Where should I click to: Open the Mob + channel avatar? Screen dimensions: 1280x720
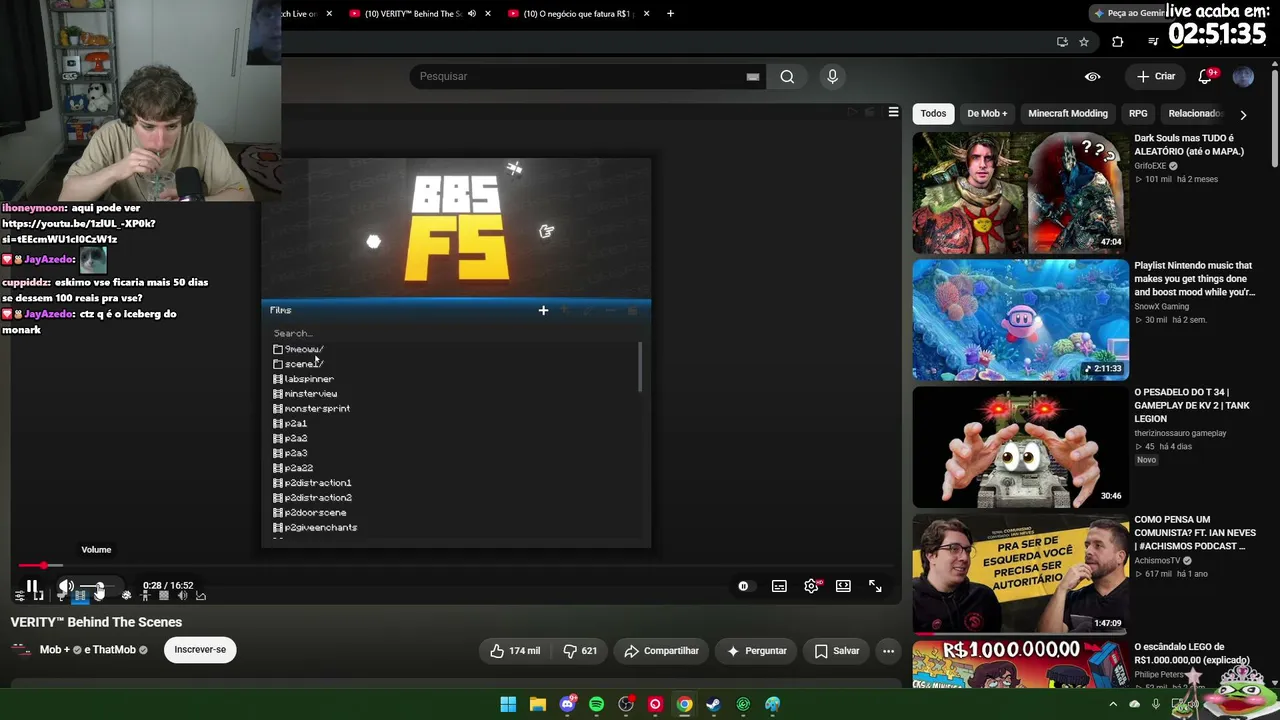coord(21,650)
